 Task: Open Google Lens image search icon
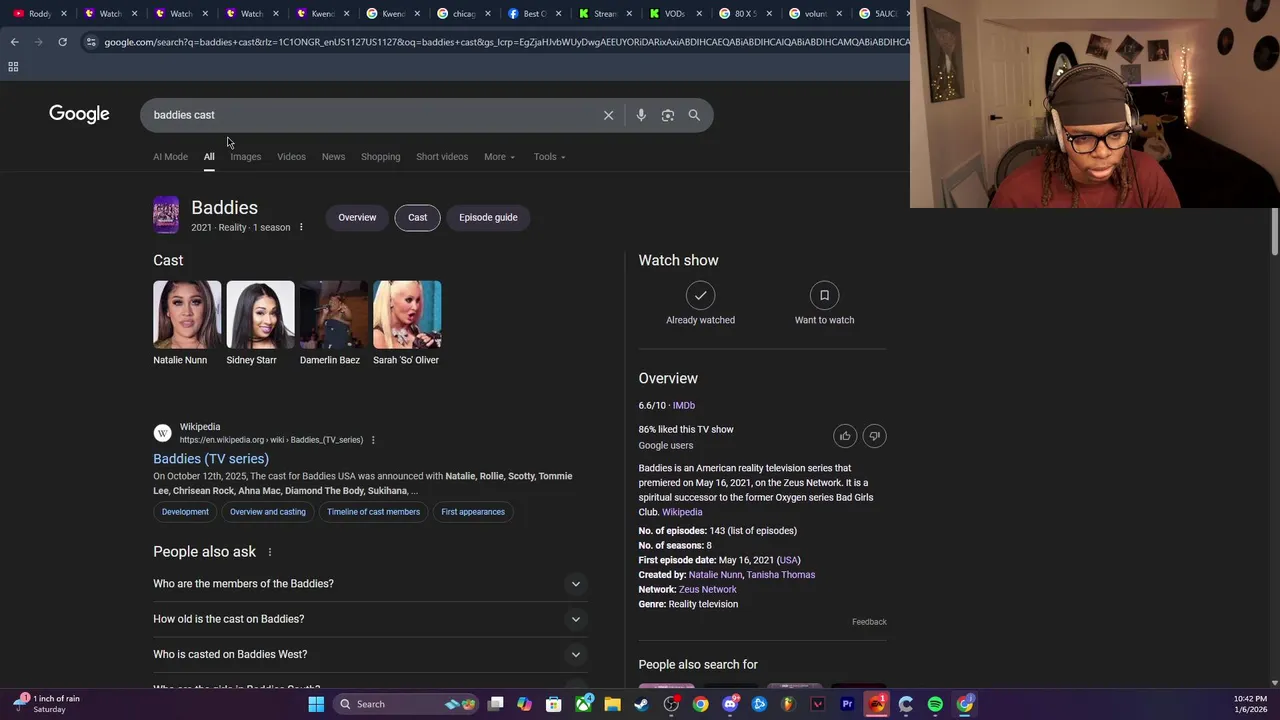pos(668,115)
